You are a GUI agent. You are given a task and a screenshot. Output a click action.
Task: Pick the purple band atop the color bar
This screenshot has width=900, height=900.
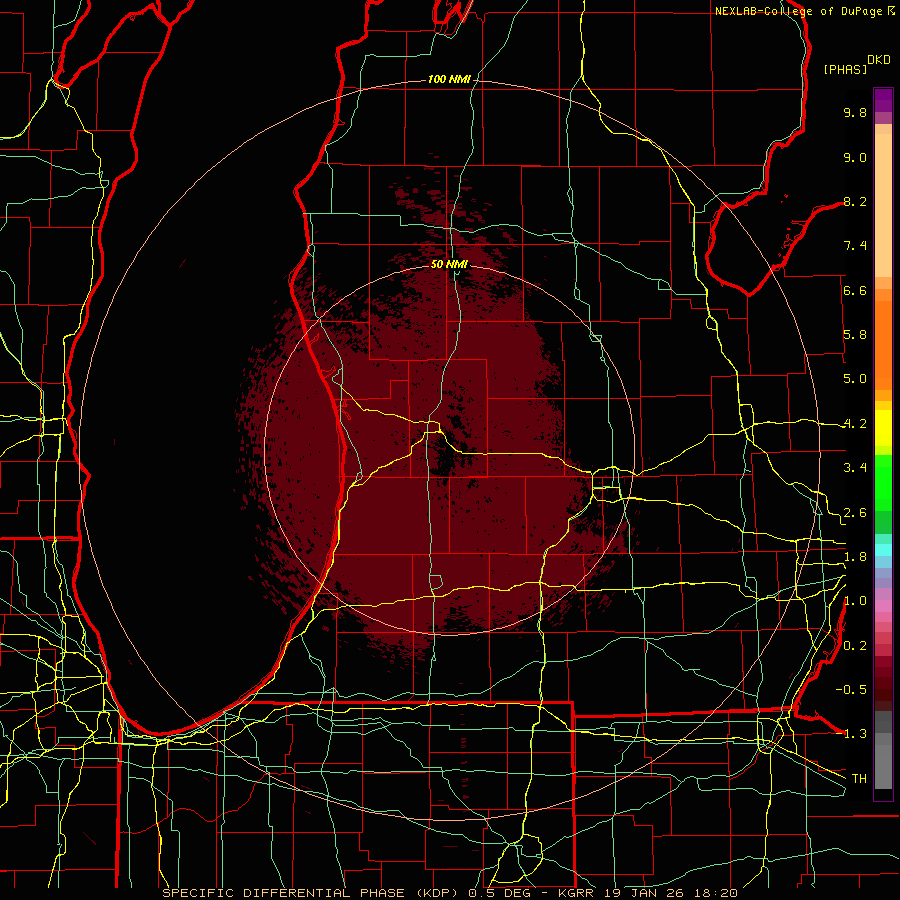tap(883, 100)
